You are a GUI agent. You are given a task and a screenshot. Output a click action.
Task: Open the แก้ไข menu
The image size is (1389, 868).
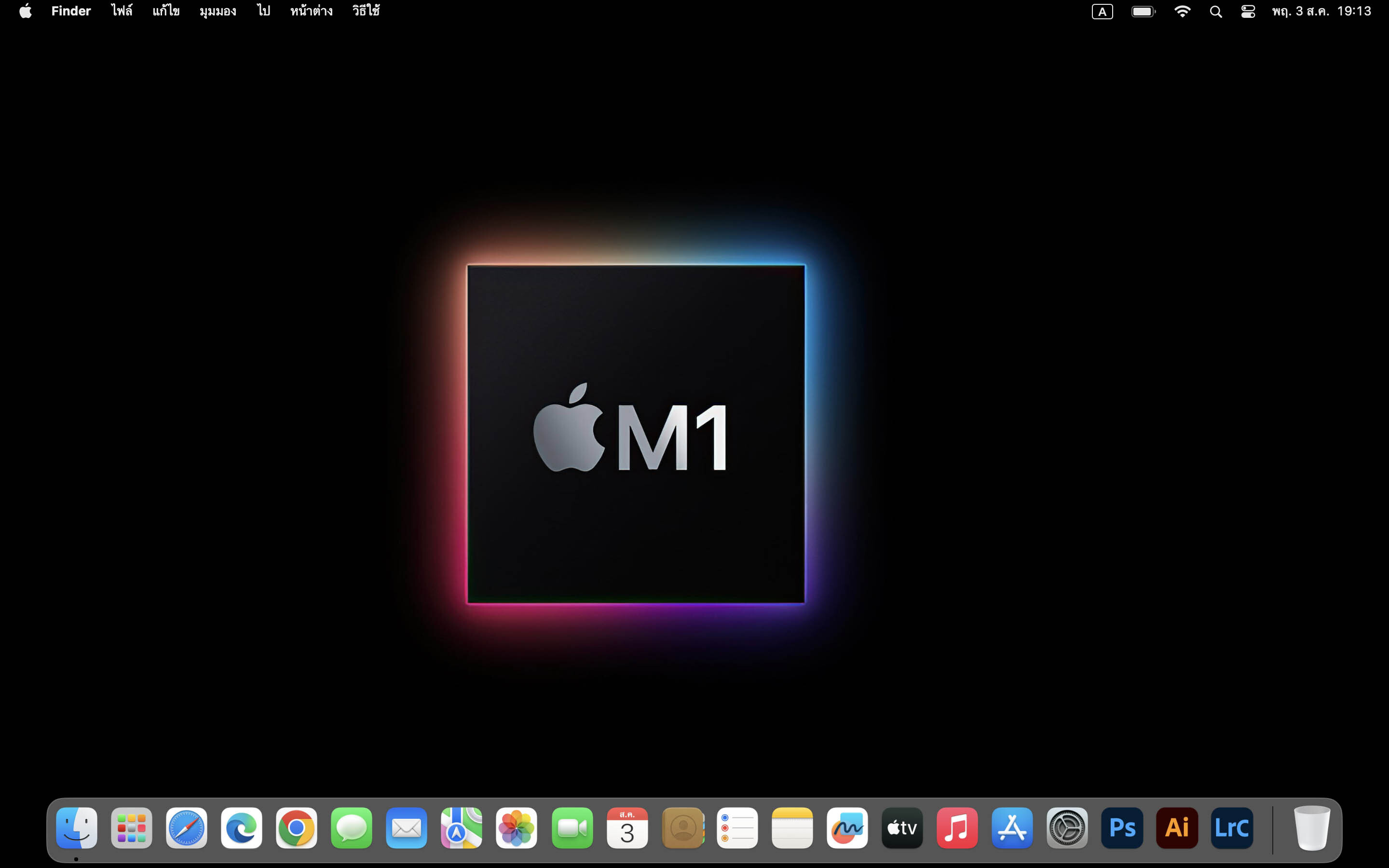166,12
